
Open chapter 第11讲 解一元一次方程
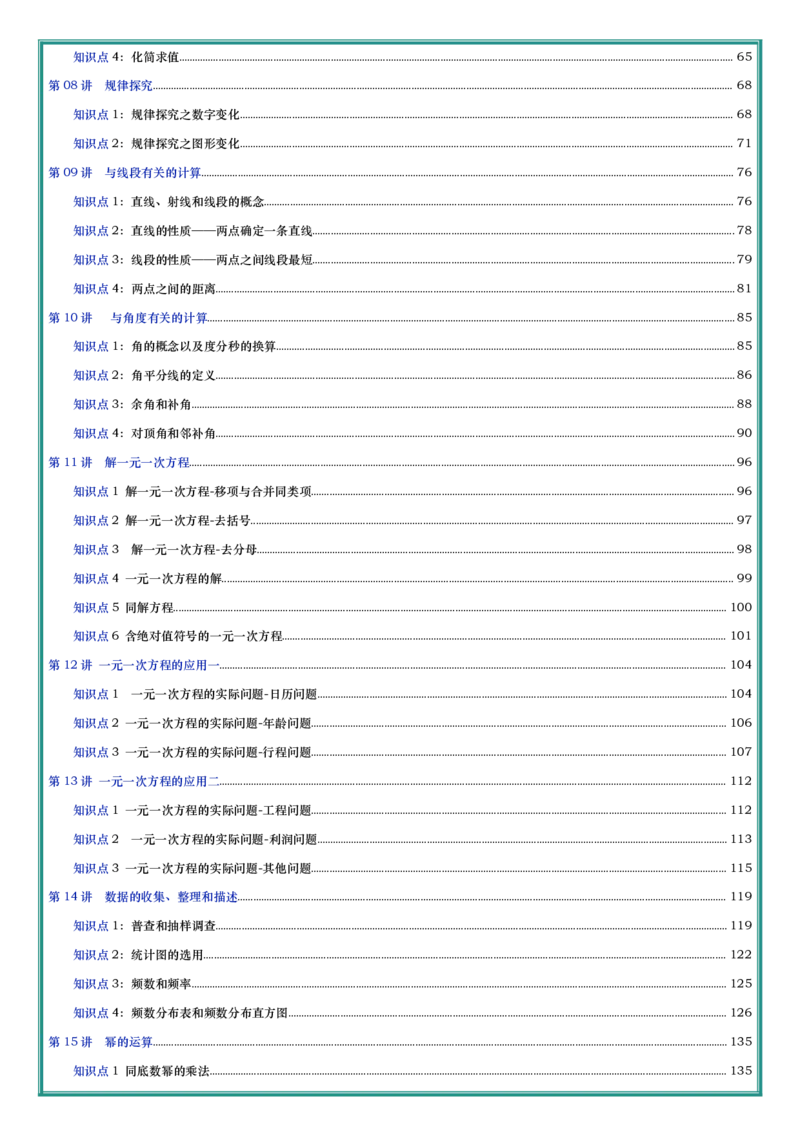(x=400, y=462)
